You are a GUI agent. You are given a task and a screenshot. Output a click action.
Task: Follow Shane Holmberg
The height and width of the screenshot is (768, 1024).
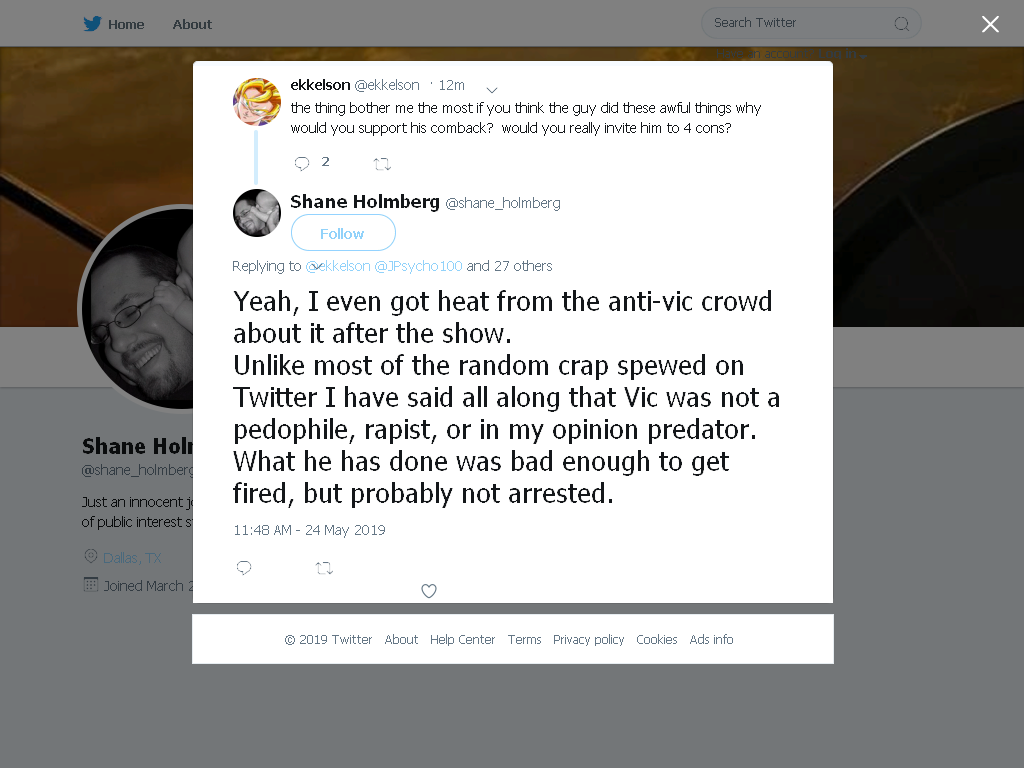(343, 232)
